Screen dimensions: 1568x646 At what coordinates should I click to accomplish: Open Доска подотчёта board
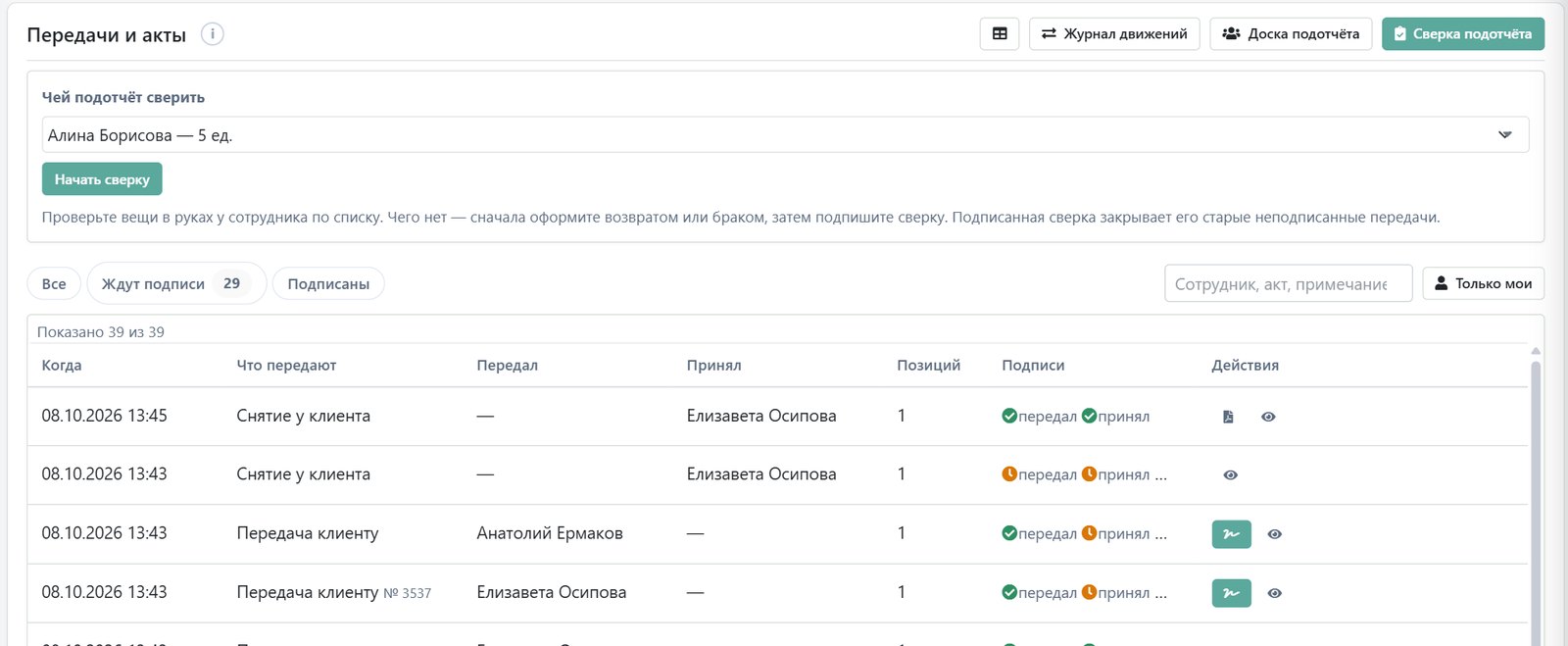pyautogui.click(x=1291, y=33)
